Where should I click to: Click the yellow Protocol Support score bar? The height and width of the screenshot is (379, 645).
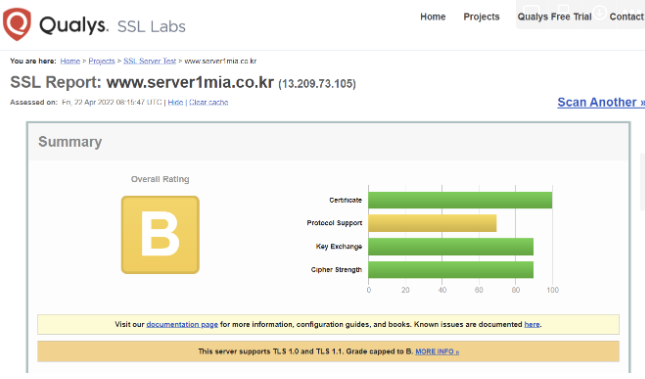(432, 223)
